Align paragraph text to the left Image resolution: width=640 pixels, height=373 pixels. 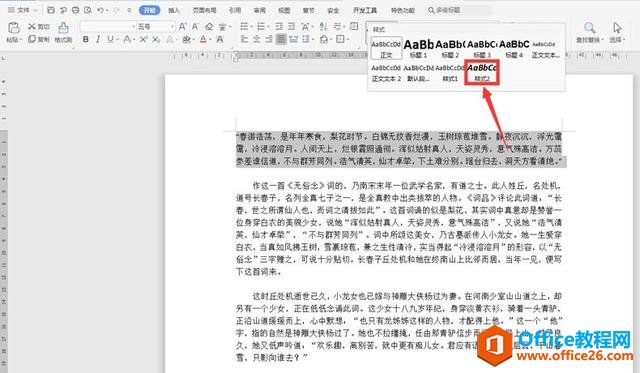[244, 39]
